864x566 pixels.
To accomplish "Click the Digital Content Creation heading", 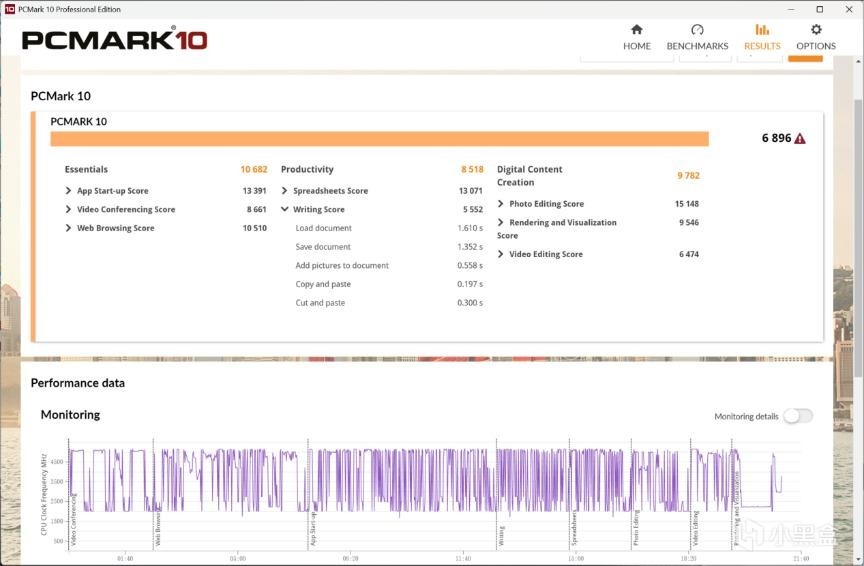I will click(x=530, y=176).
